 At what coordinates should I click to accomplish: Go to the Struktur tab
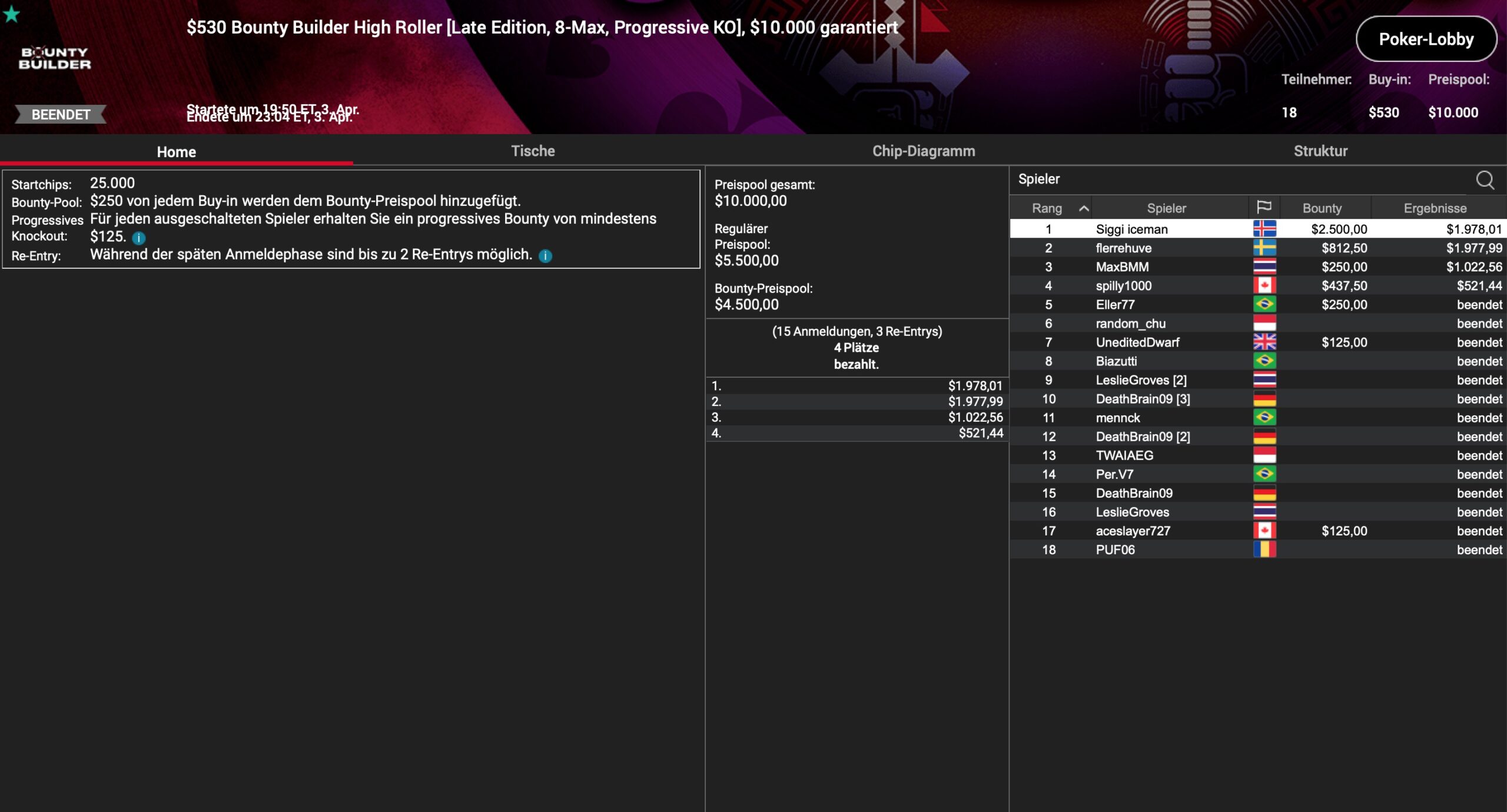1320,151
